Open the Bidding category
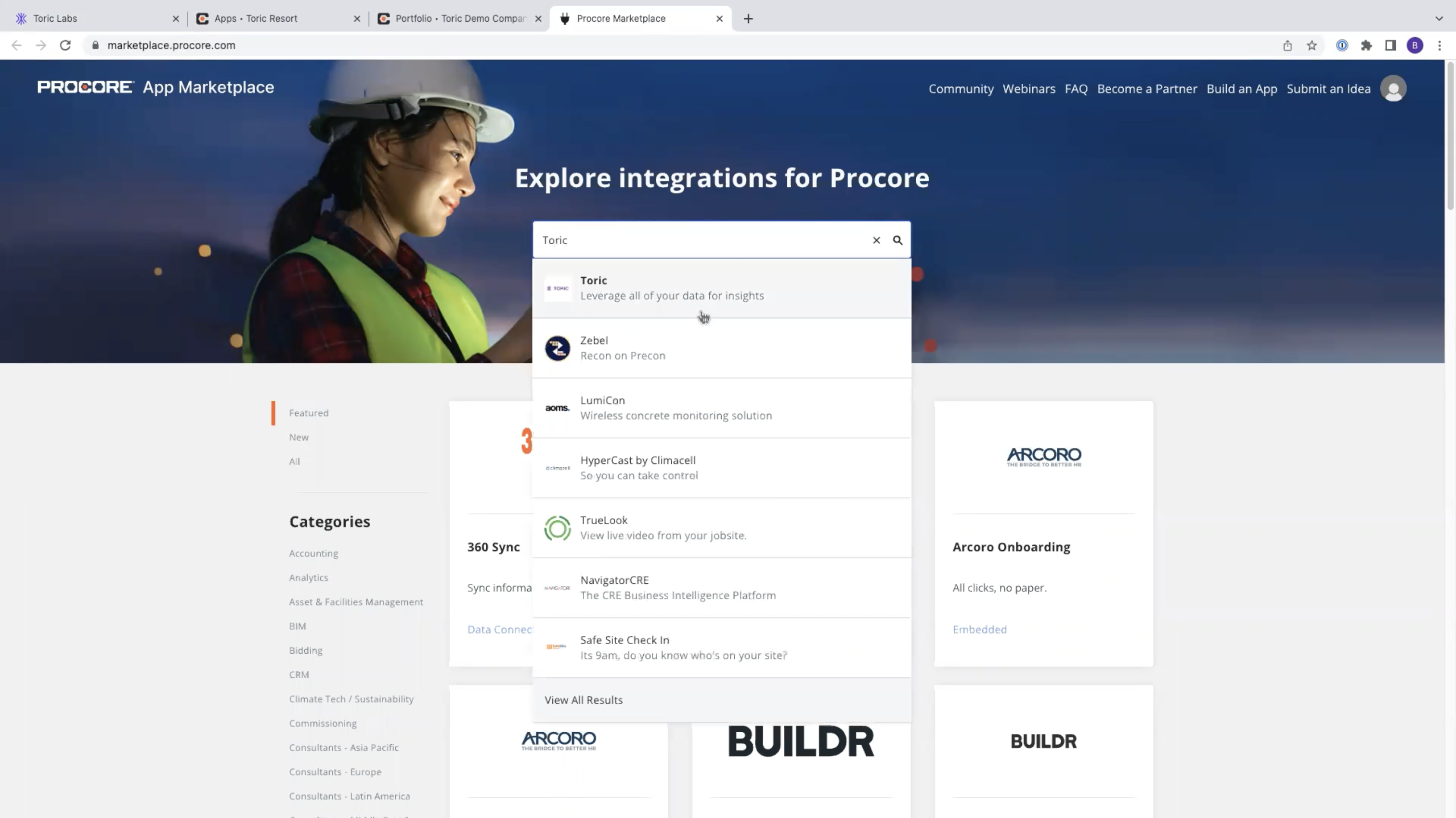 [306, 650]
